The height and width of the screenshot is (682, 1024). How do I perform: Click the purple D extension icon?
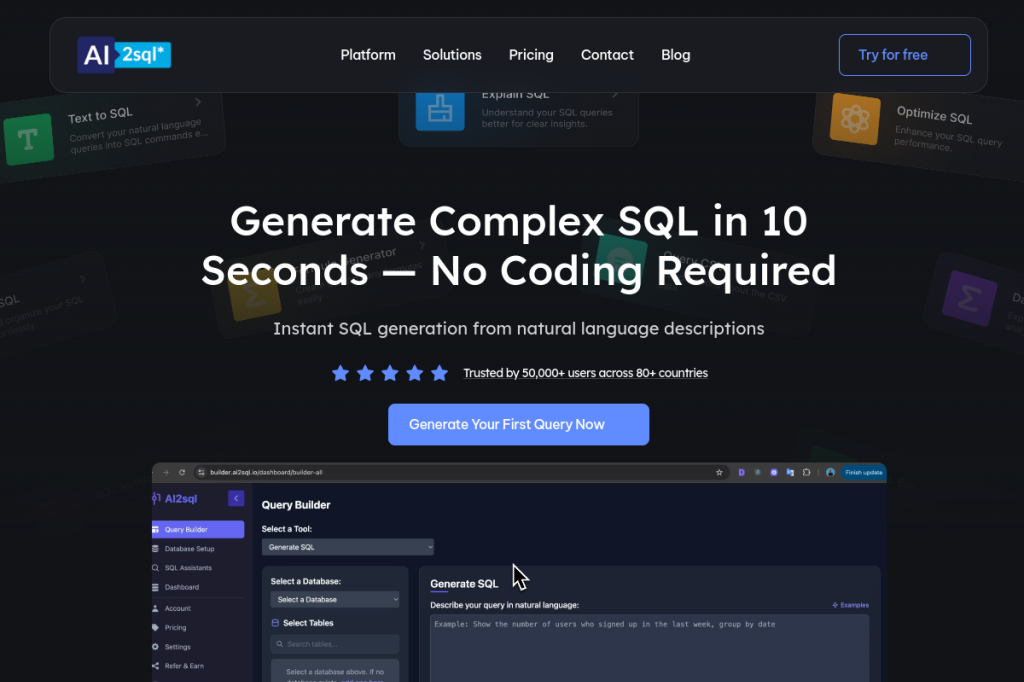(x=741, y=472)
